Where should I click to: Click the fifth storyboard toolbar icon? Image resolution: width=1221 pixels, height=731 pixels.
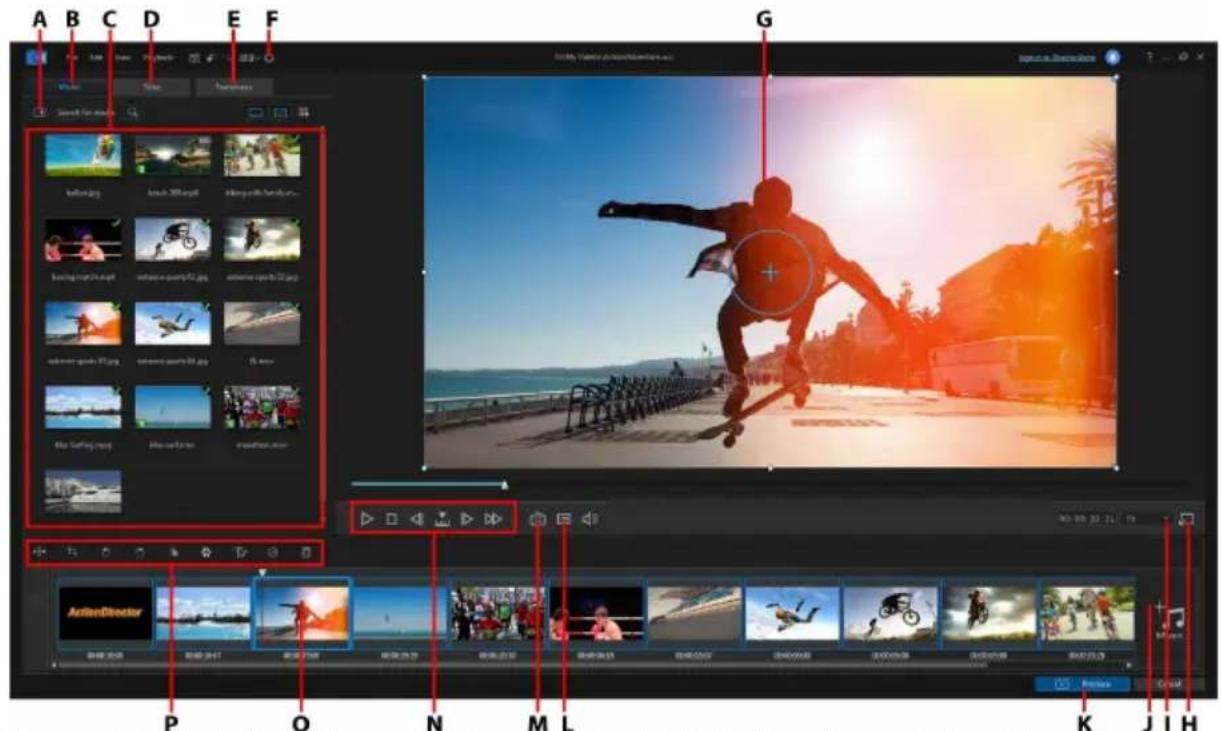[x=173, y=551]
